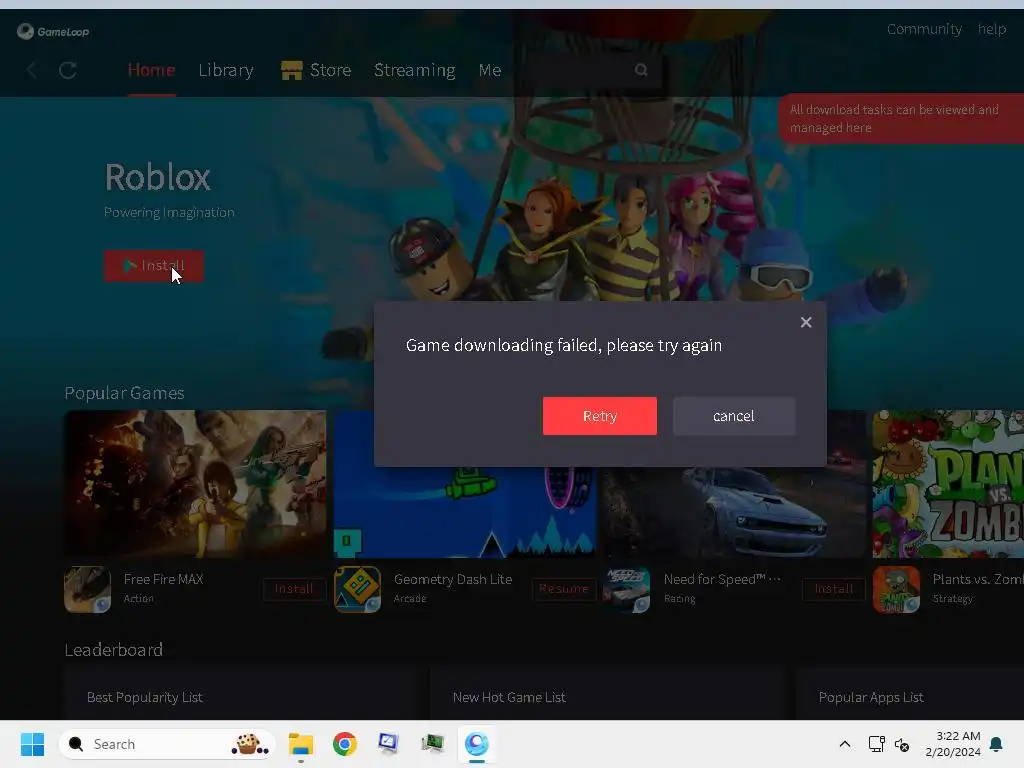Click the display network tray icon
The width and height of the screenshot is (1024, 768).
[876, 744]
